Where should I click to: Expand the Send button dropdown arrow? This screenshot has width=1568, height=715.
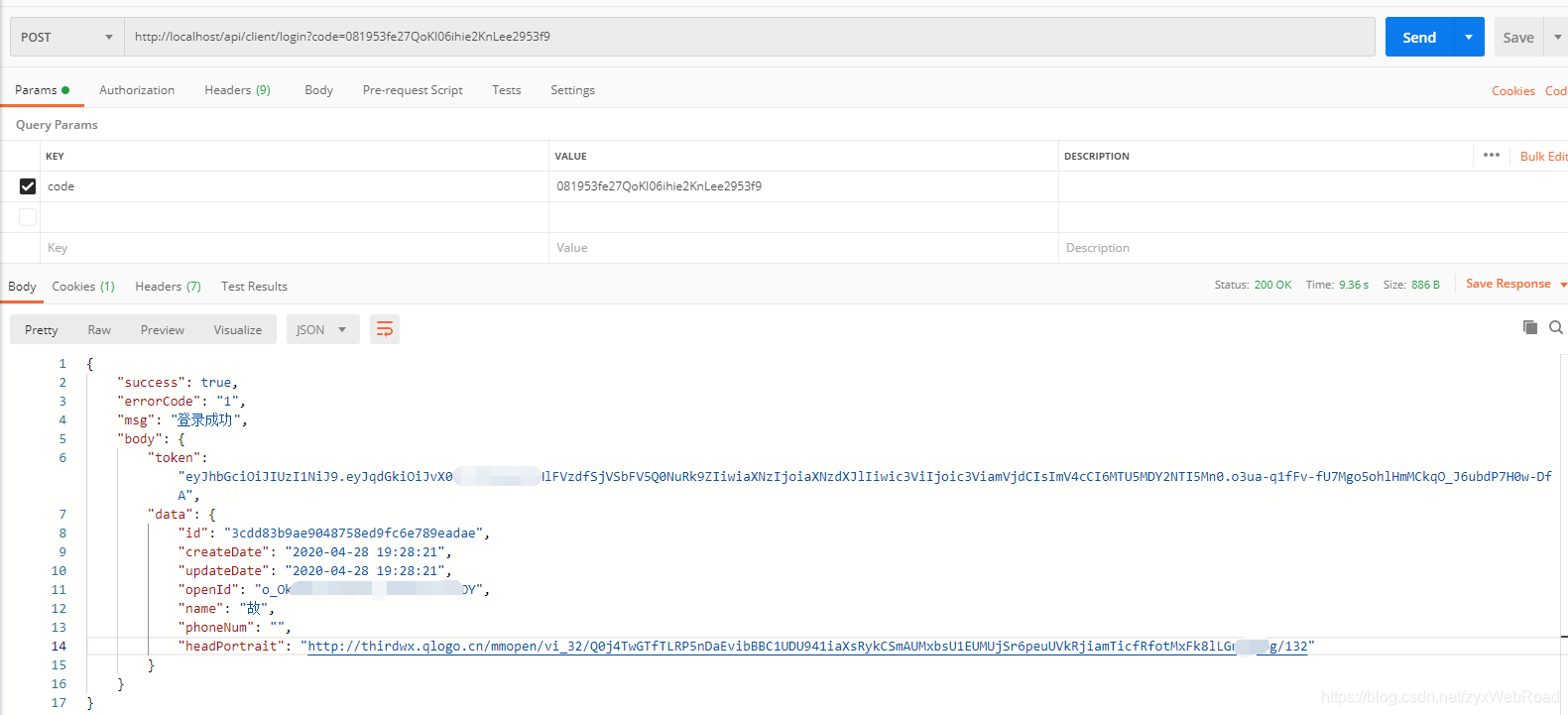click(x=1469, y=37)
